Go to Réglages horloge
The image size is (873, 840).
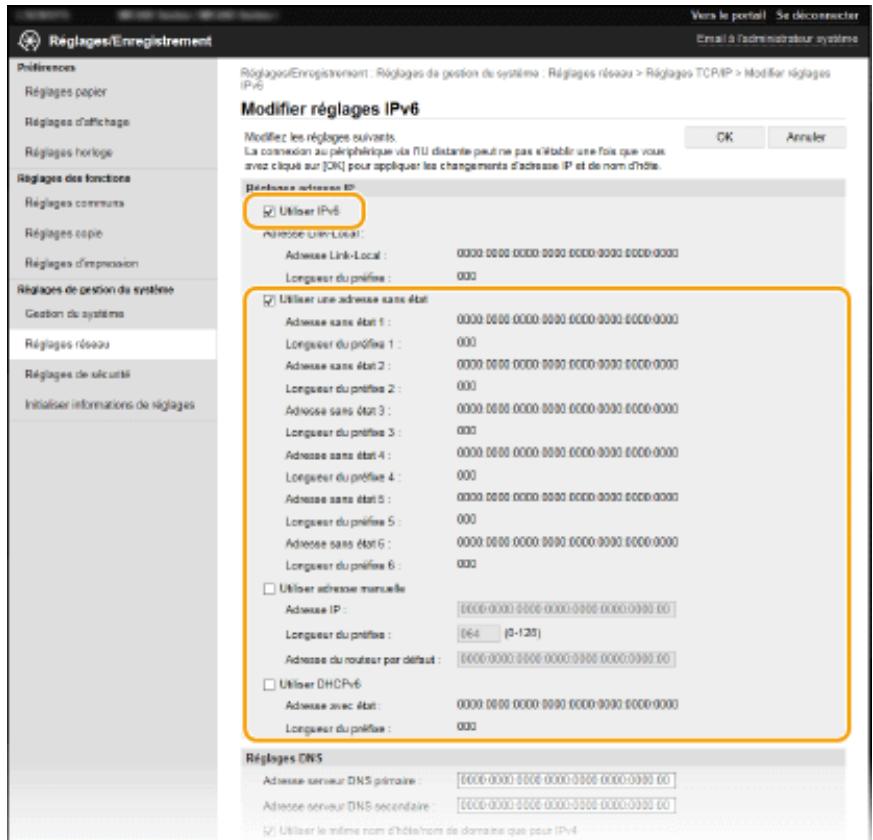pyautogui.click(x=68, y=152)
